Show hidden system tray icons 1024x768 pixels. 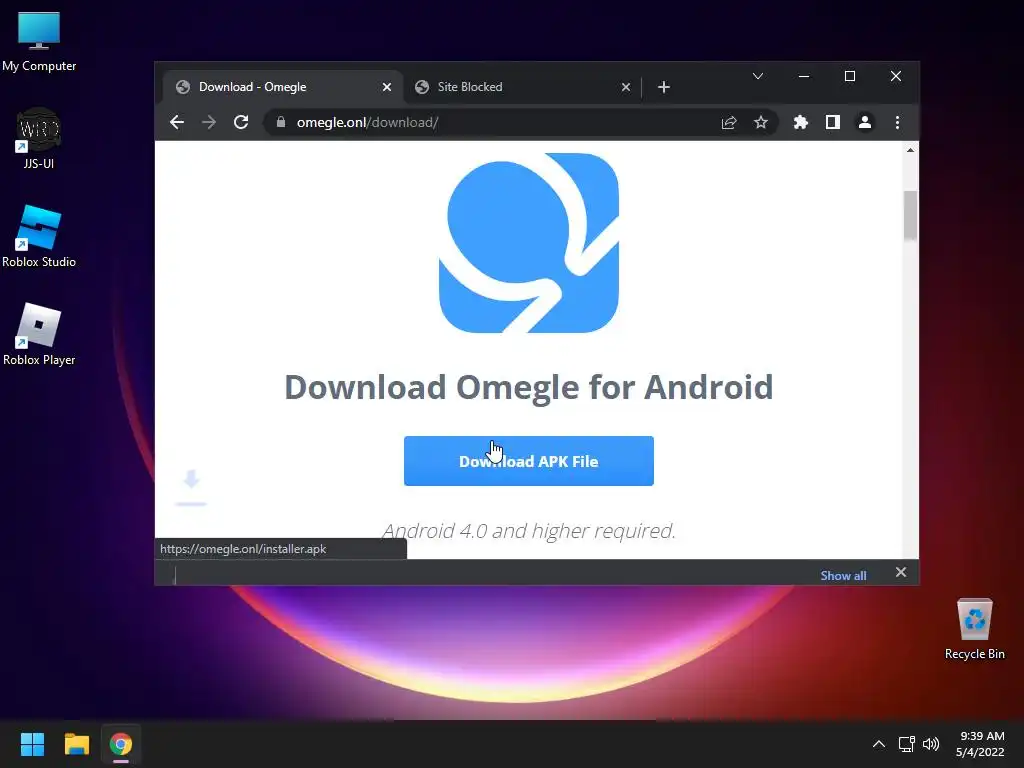coord(879,744)
